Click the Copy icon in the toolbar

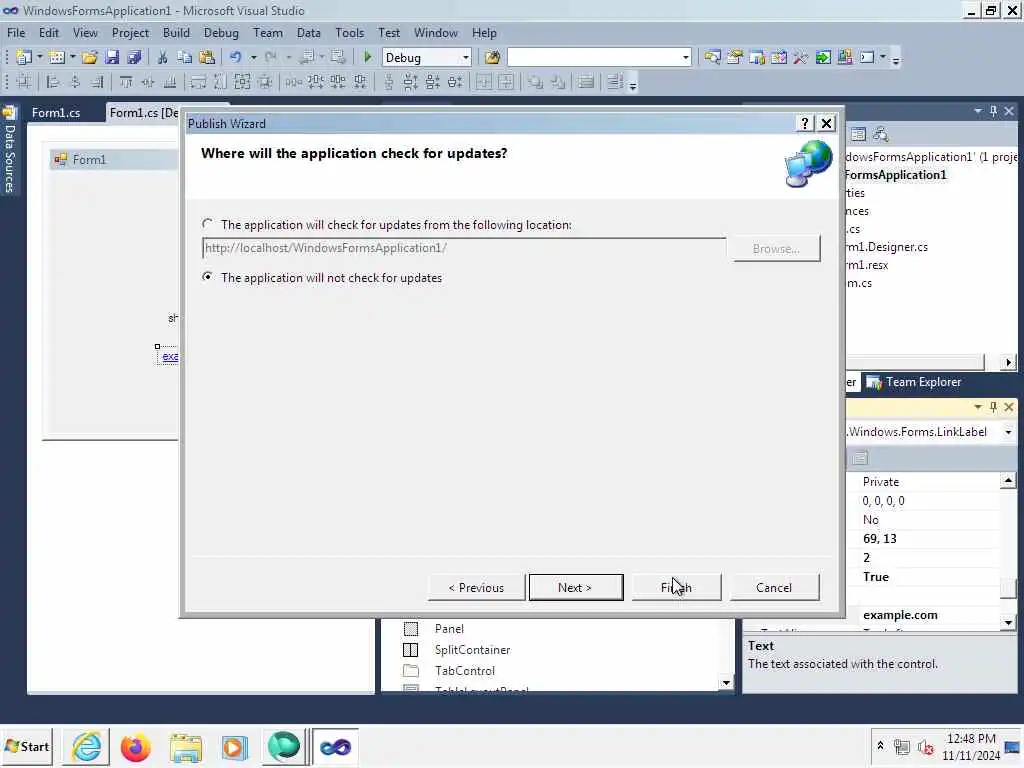point(185,57)
